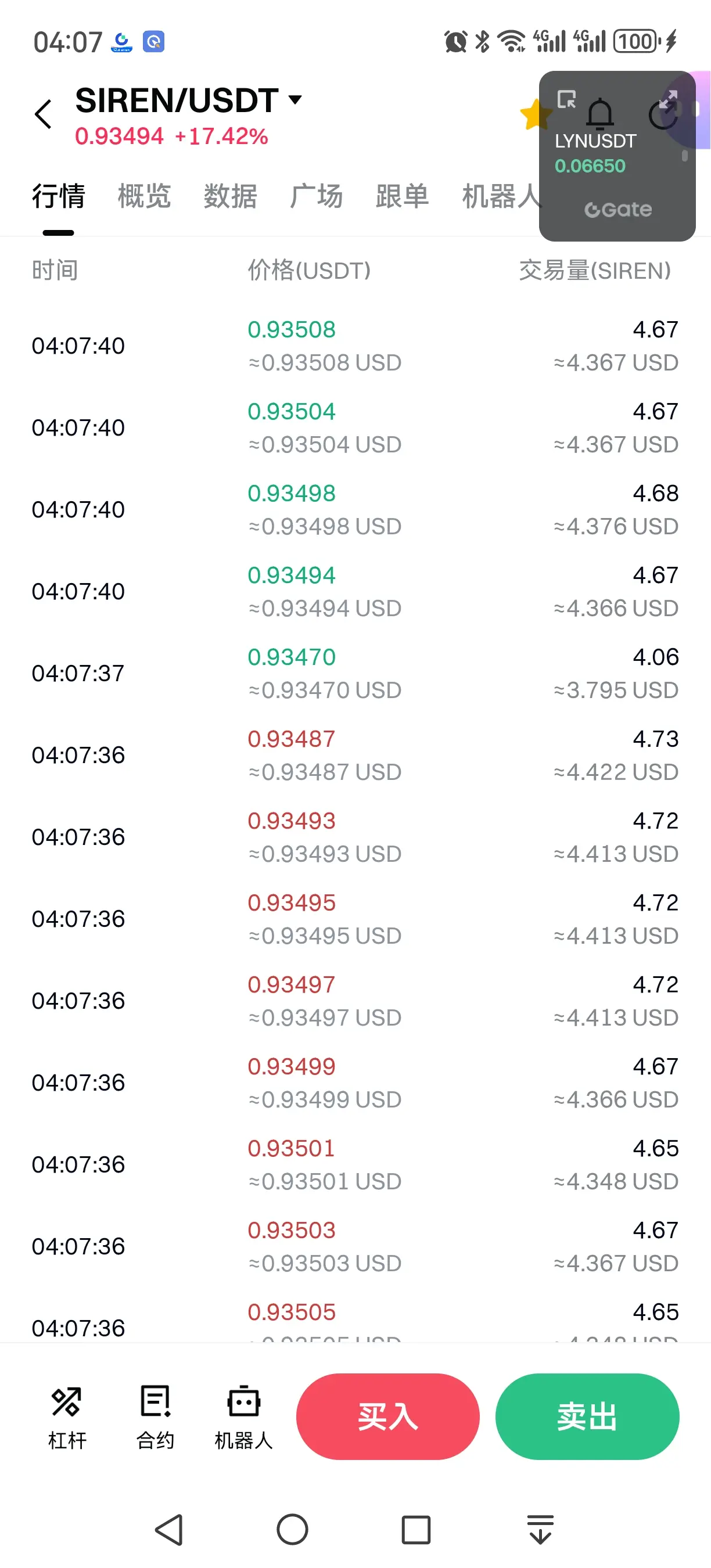Open 合约 futures icon
Image resolution: width=711 pixels, height=1568 pixels.
point(155,1416)
